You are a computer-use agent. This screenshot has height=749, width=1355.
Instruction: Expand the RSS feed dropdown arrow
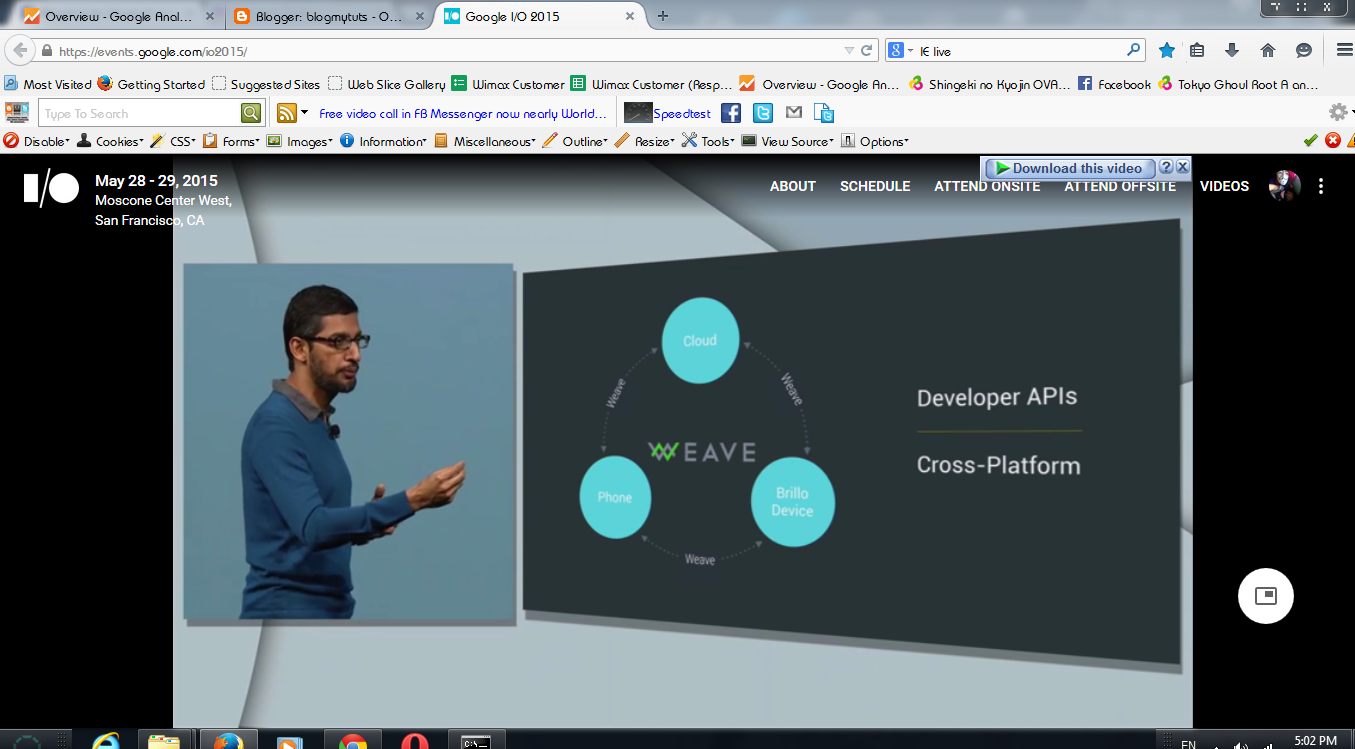304,113
